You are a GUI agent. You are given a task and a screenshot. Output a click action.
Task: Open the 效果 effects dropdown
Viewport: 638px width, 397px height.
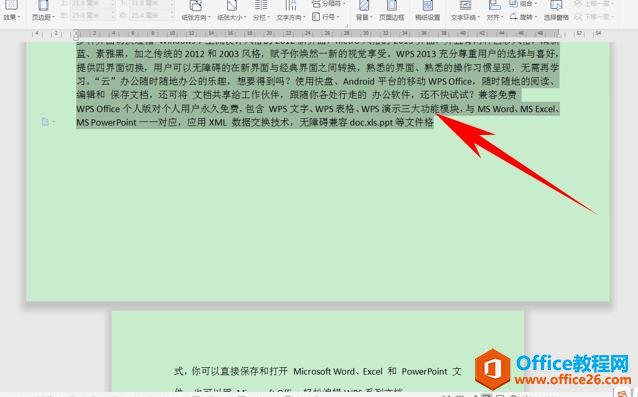tap(11, 11)
